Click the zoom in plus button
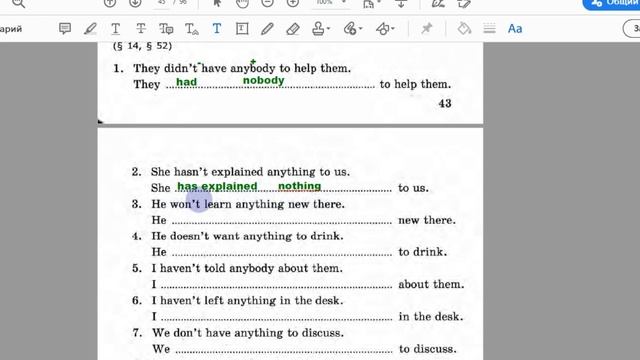The height and width of the screenshot is (360, 640). click(x=293, y=3)
